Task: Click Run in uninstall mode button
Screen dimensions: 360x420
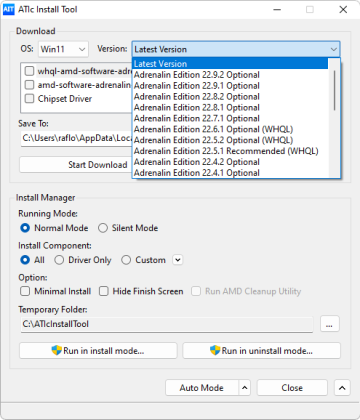Action: click(x=261, y=351)
